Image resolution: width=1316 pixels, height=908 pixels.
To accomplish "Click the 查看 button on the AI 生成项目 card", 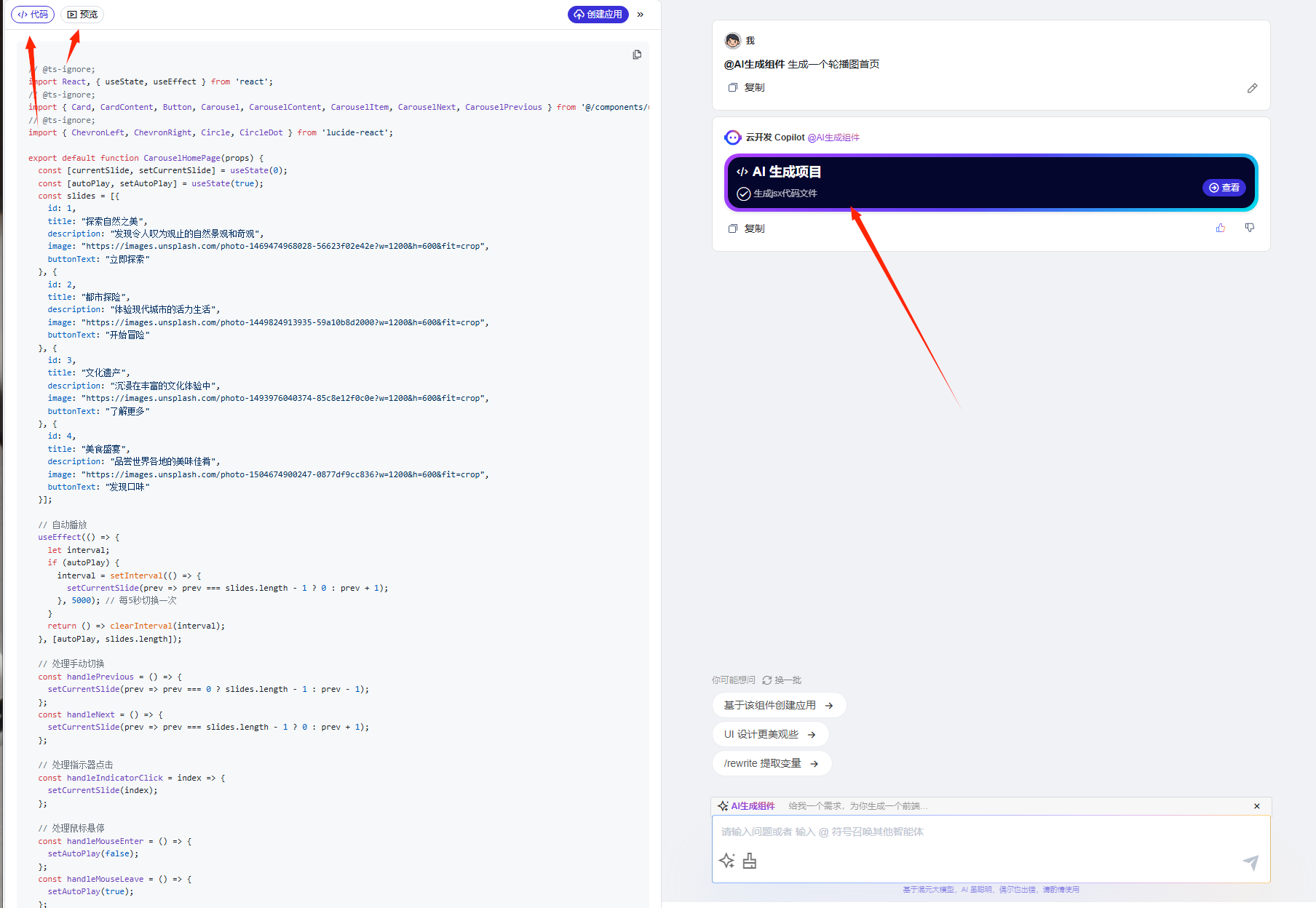I will (1224, 188).
